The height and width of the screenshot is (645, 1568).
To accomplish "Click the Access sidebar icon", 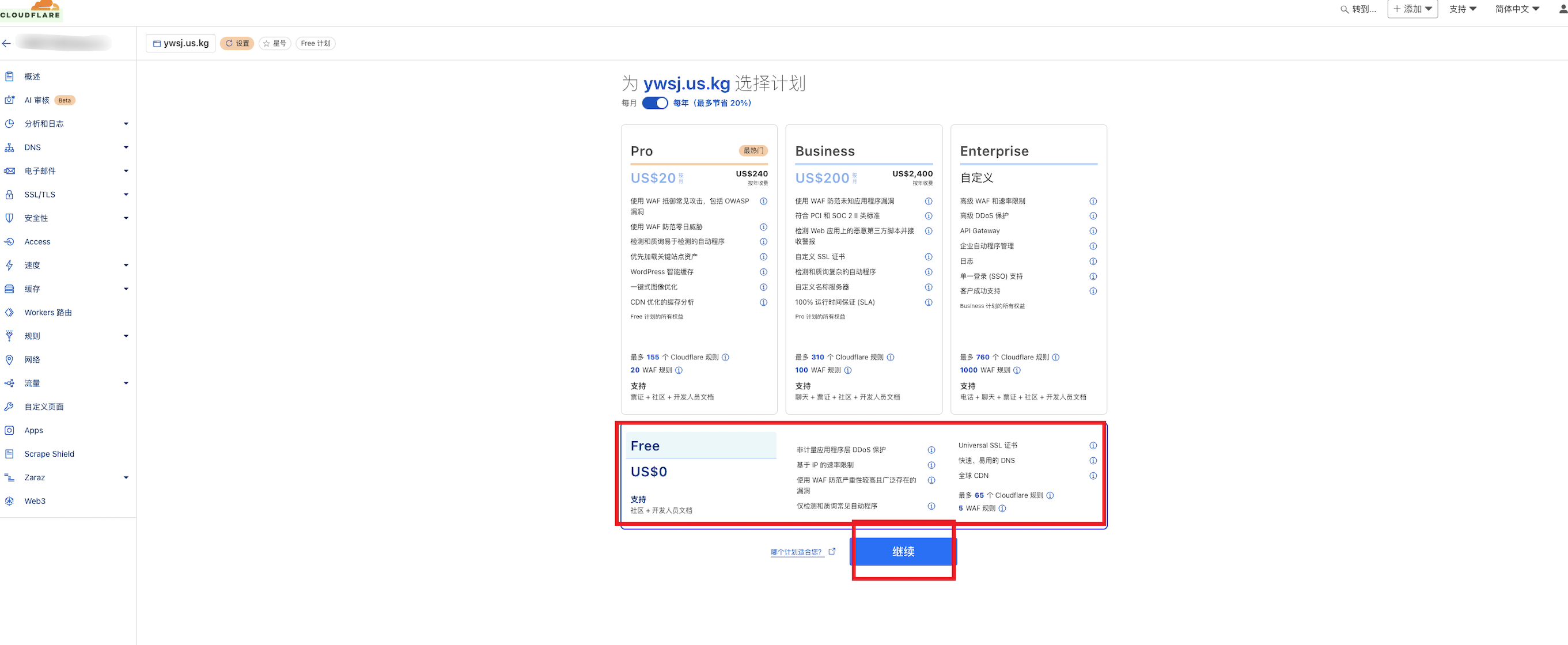I will pyautogui.click(x=9, y=241).
